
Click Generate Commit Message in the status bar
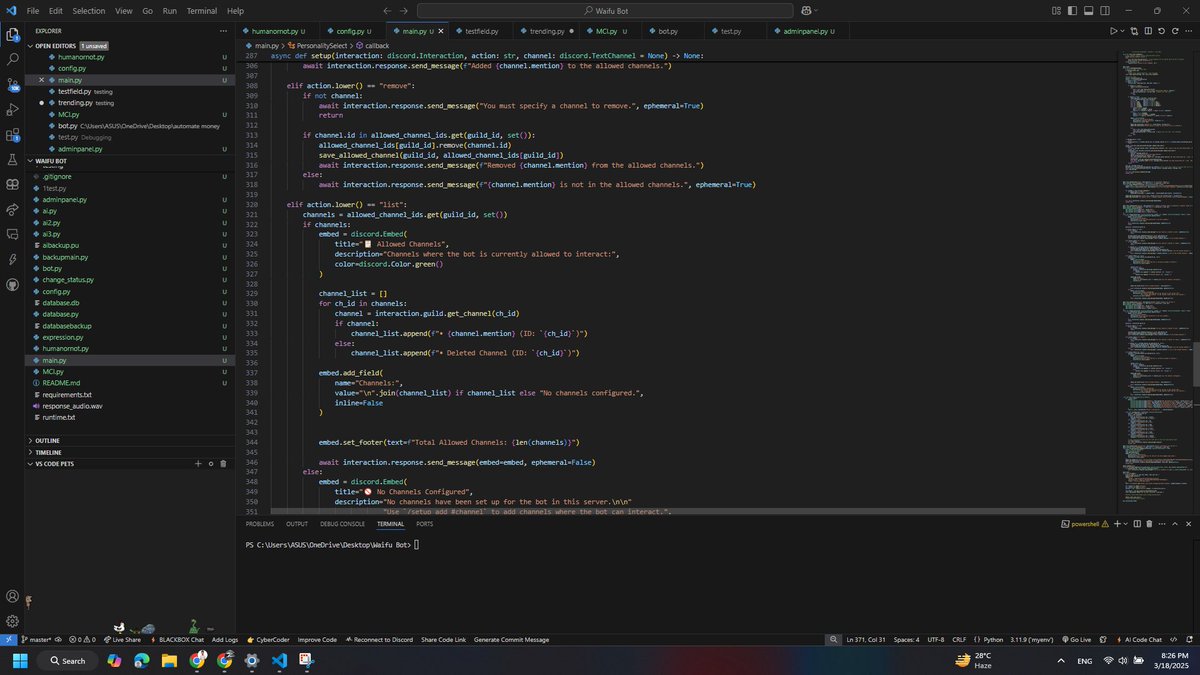(511, 639)
